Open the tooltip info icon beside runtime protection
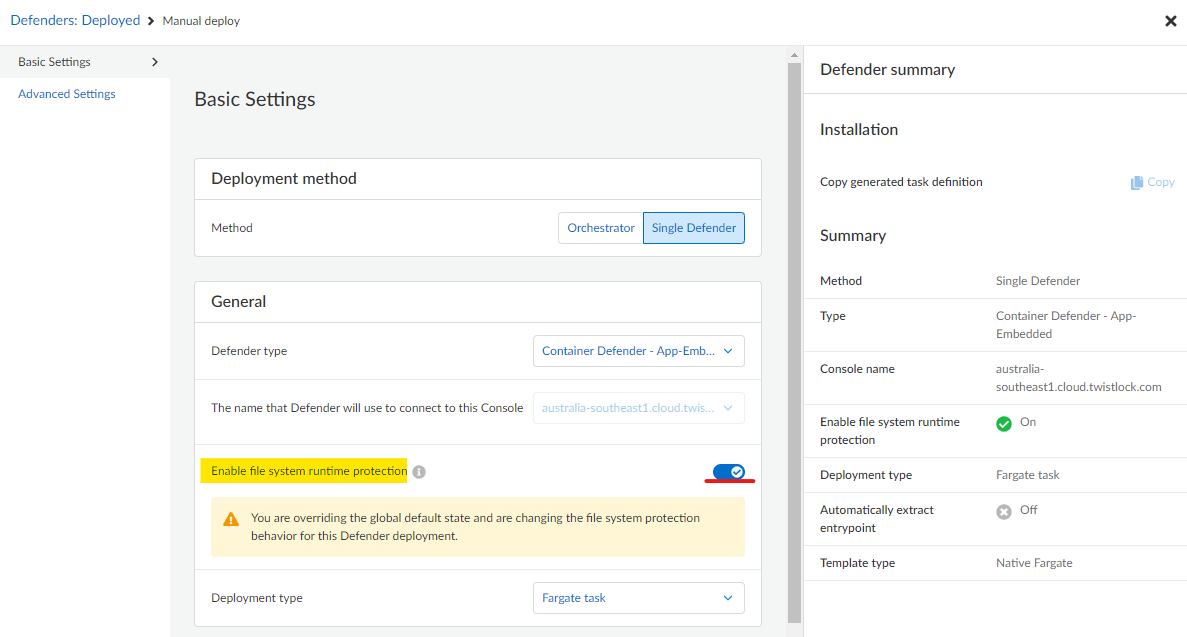This screenshot has height=637, width=1187. click(419, 471)
